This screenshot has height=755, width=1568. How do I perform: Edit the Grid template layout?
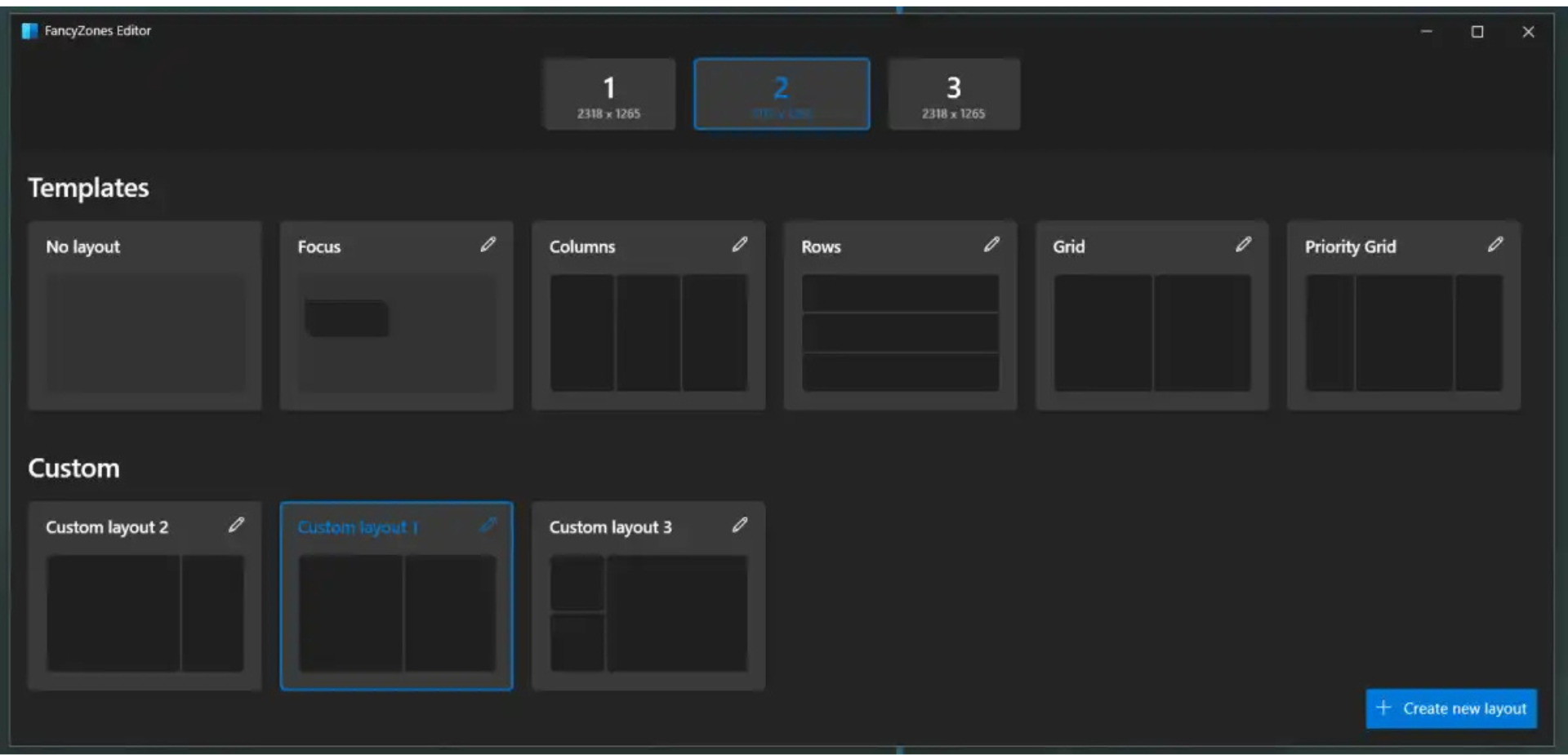[1243, 244]
